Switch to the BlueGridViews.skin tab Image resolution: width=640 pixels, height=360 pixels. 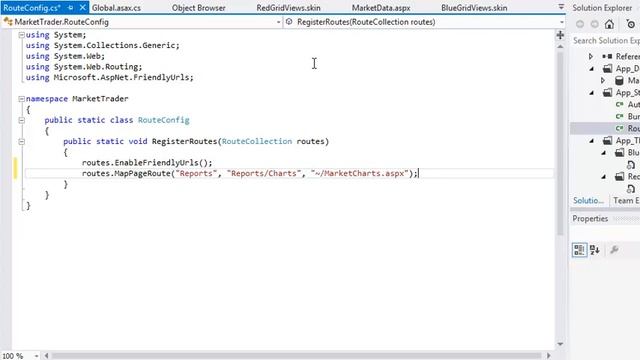474,8
